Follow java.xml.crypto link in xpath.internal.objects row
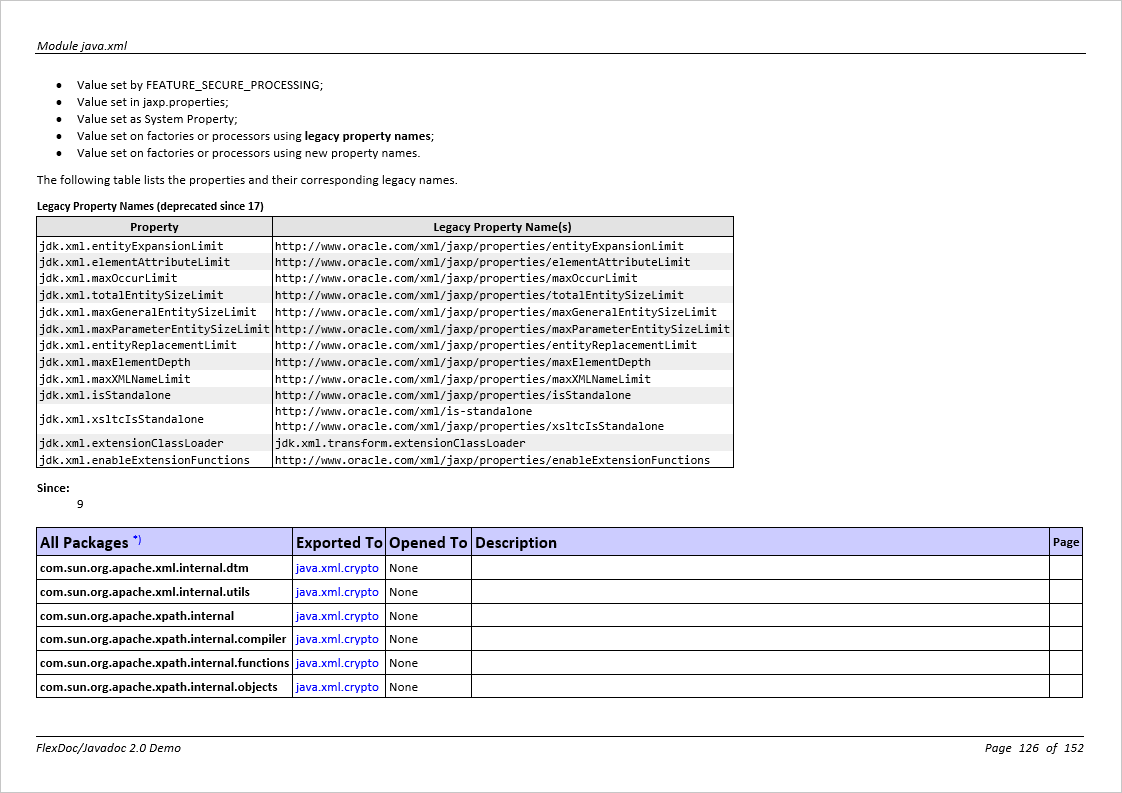The width and height of the screenshot is (1122, 793). click(x=337, y=687)
